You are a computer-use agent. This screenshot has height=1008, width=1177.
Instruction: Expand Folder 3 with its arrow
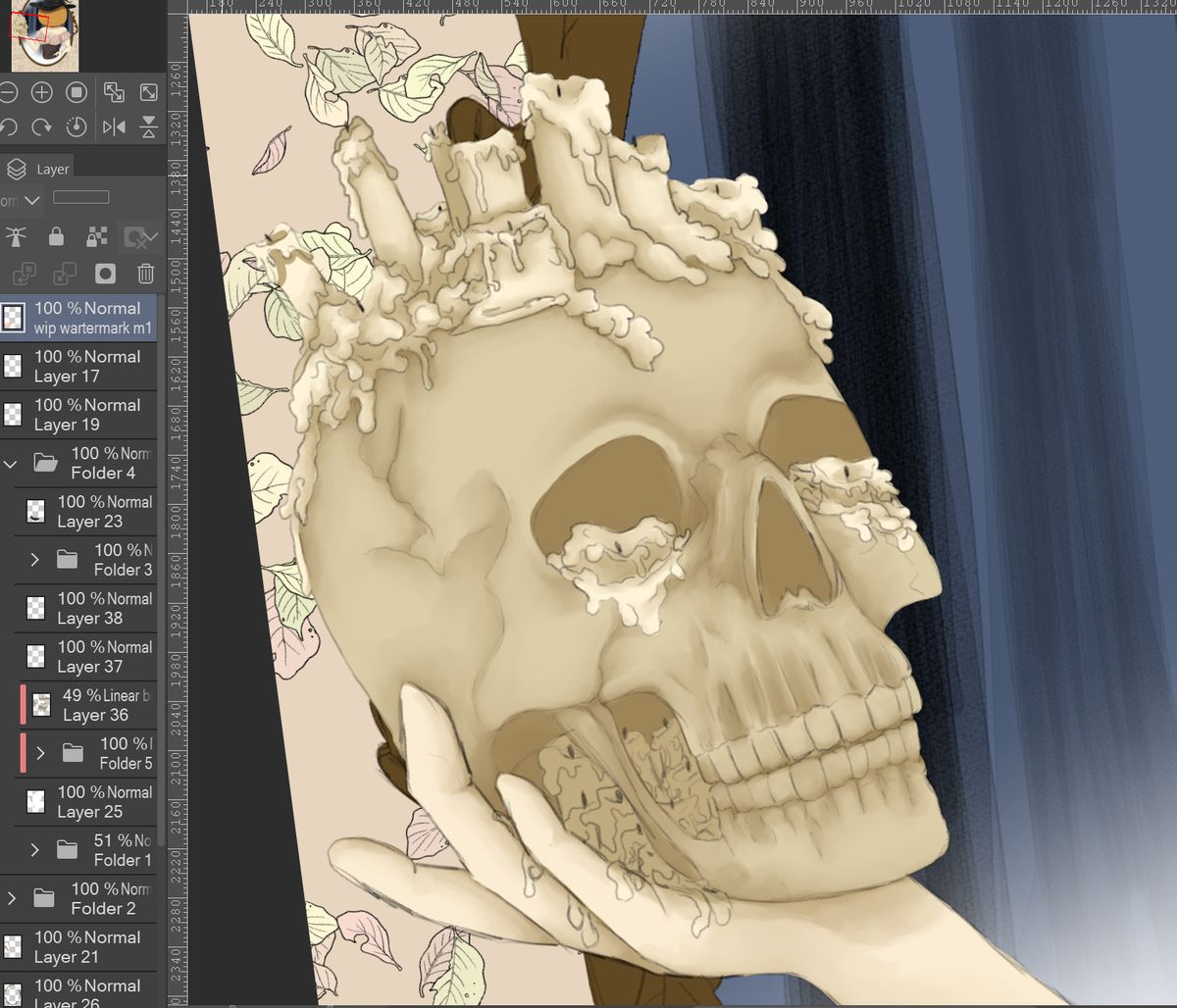click(34, 559)
